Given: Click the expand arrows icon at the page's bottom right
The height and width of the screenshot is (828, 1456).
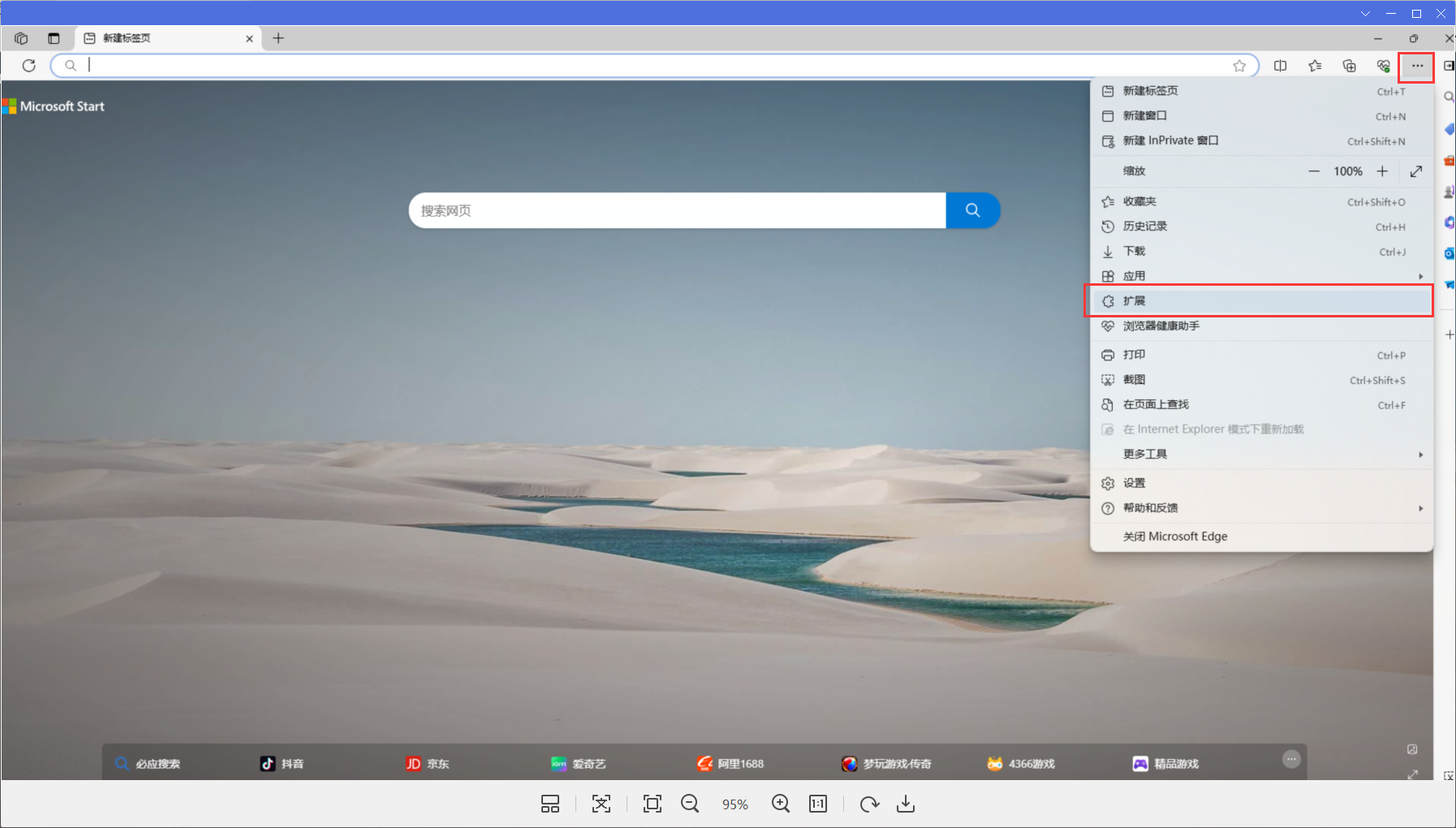Looking at the screenshot, I should click(x=1413, y=774).
